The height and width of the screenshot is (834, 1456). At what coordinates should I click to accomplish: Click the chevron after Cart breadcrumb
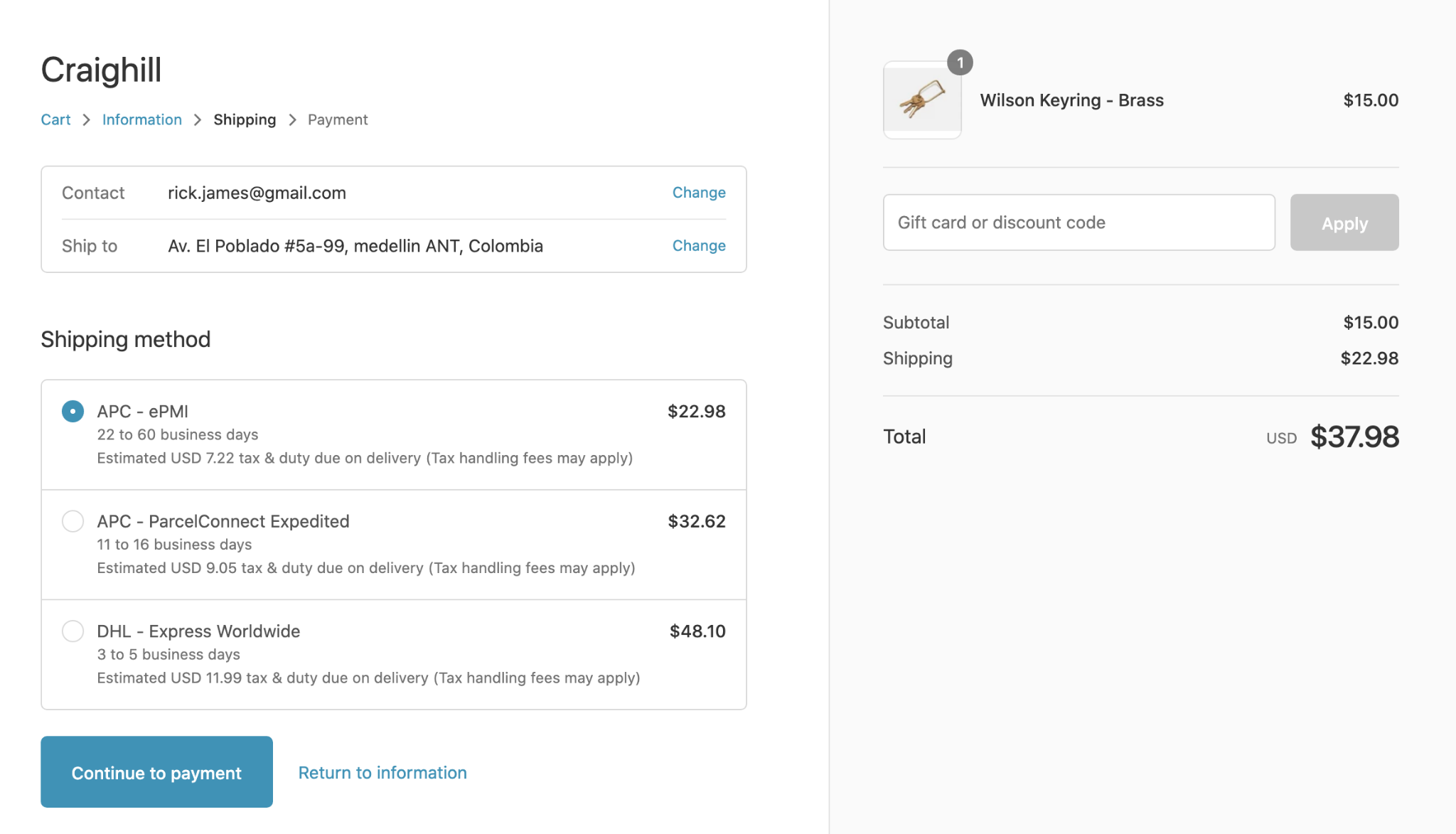click(x=86, y=120)
